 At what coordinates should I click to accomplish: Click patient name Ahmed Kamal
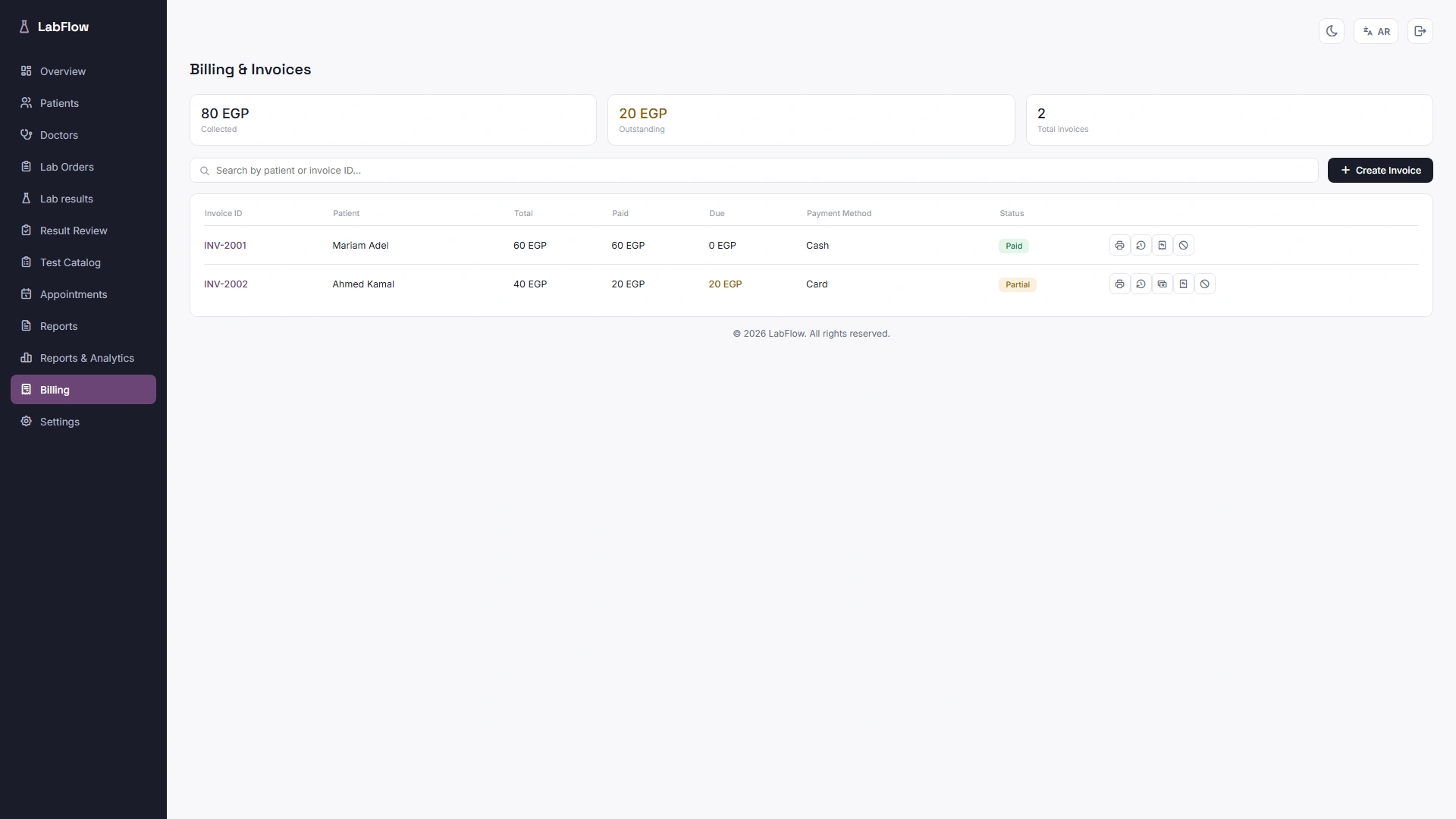tap(363, 284)
